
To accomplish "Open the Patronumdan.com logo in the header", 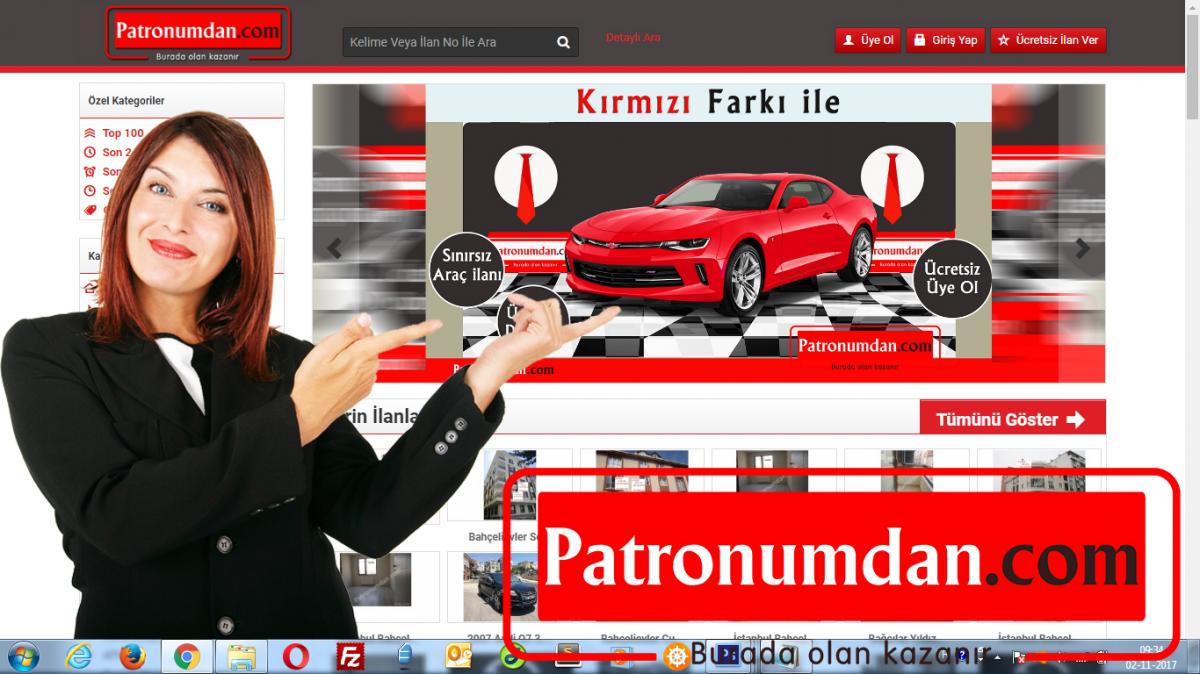I will (198, 33).
